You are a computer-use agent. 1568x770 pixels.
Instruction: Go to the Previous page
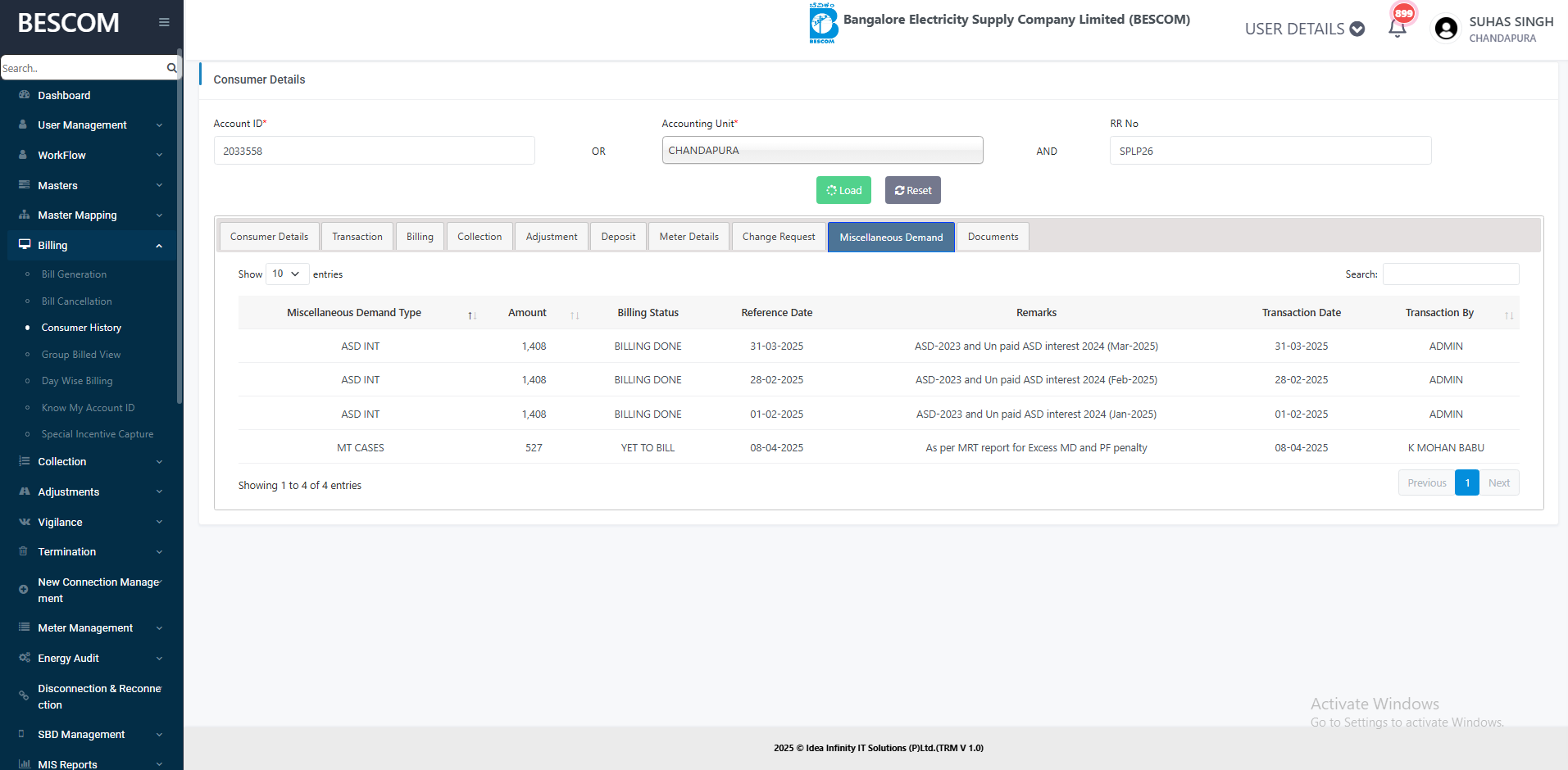1426,482
